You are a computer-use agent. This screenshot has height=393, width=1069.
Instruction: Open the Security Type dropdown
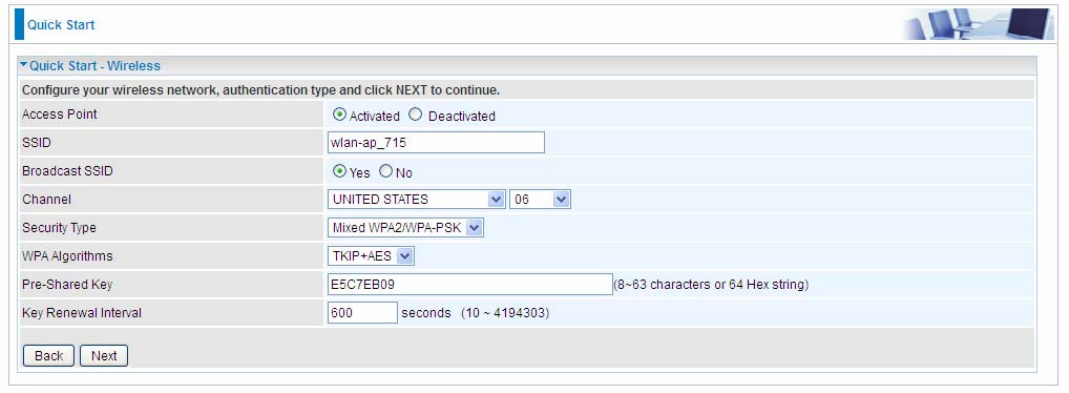406,228
